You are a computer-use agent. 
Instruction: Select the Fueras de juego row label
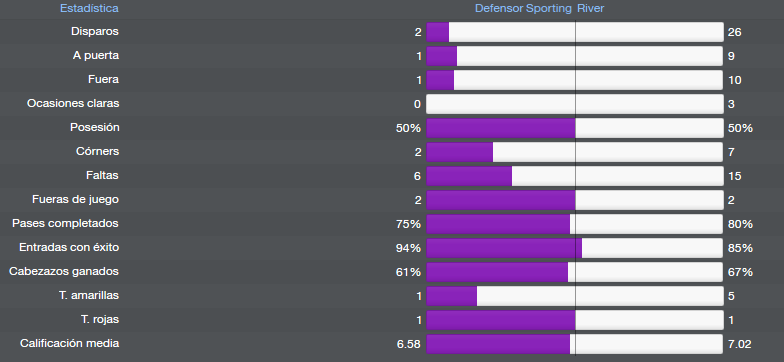click(76, 200)
